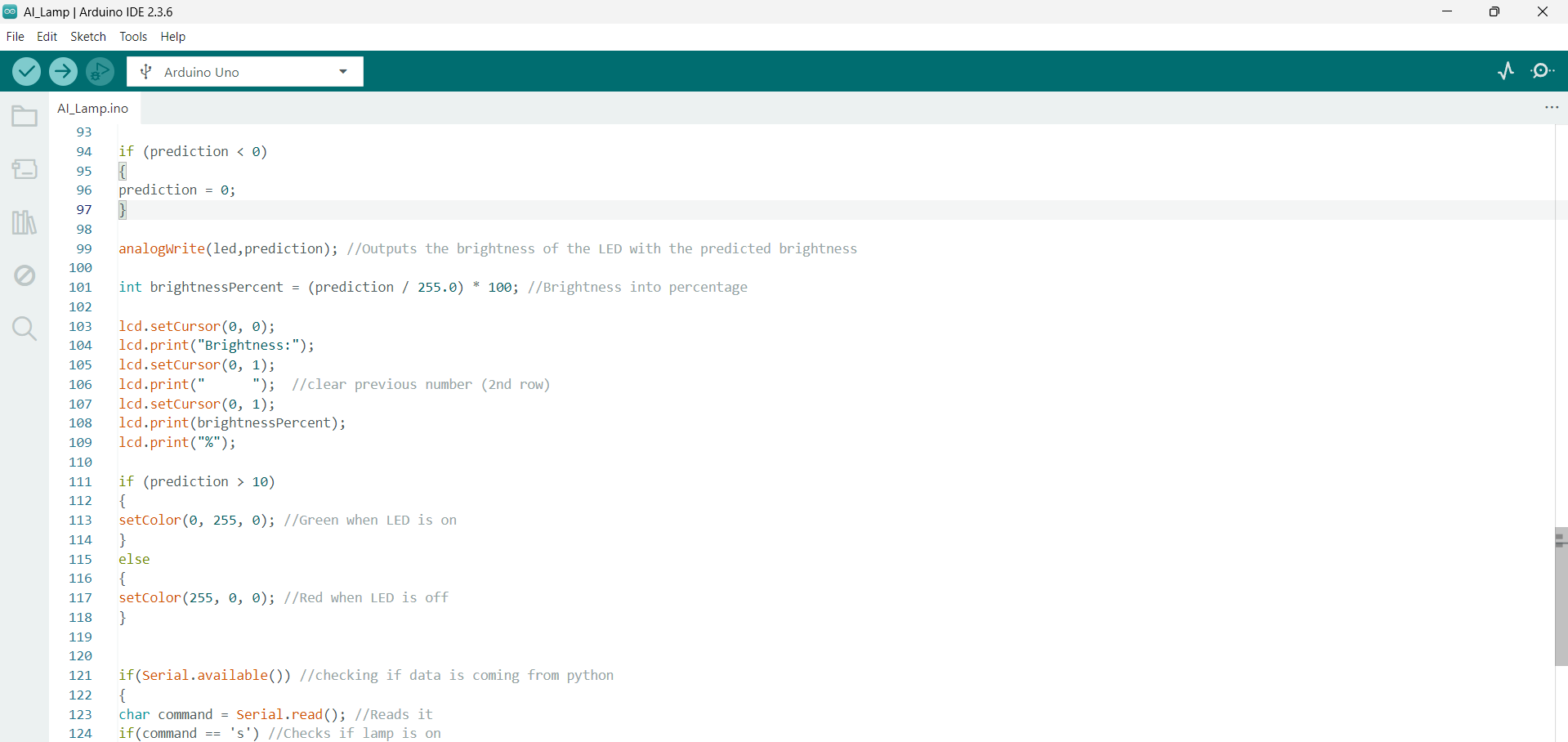Open the Serial Monitor
The width and height of the screenshot is (1568, 742).
point(1543,71)
